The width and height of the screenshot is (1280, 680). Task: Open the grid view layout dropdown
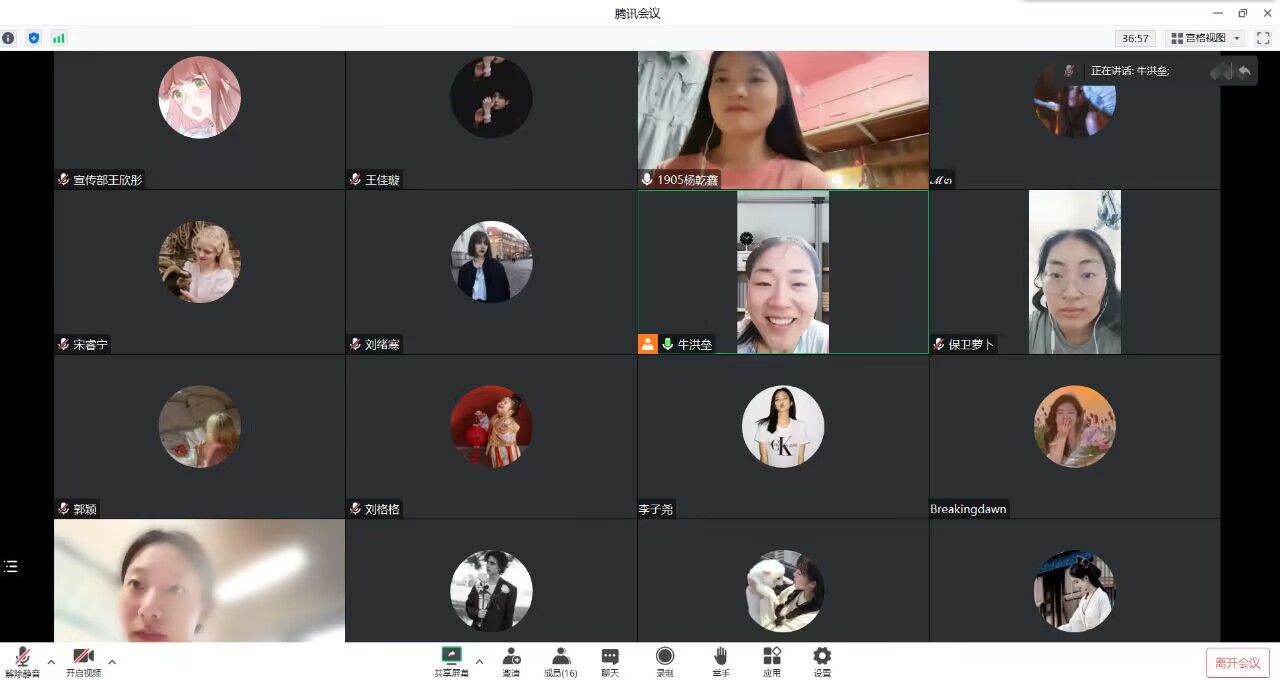(1205, 38)
